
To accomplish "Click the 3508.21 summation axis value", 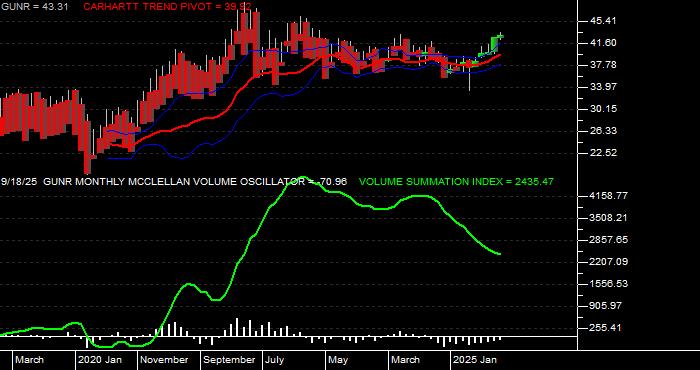I will coord(609,218).
